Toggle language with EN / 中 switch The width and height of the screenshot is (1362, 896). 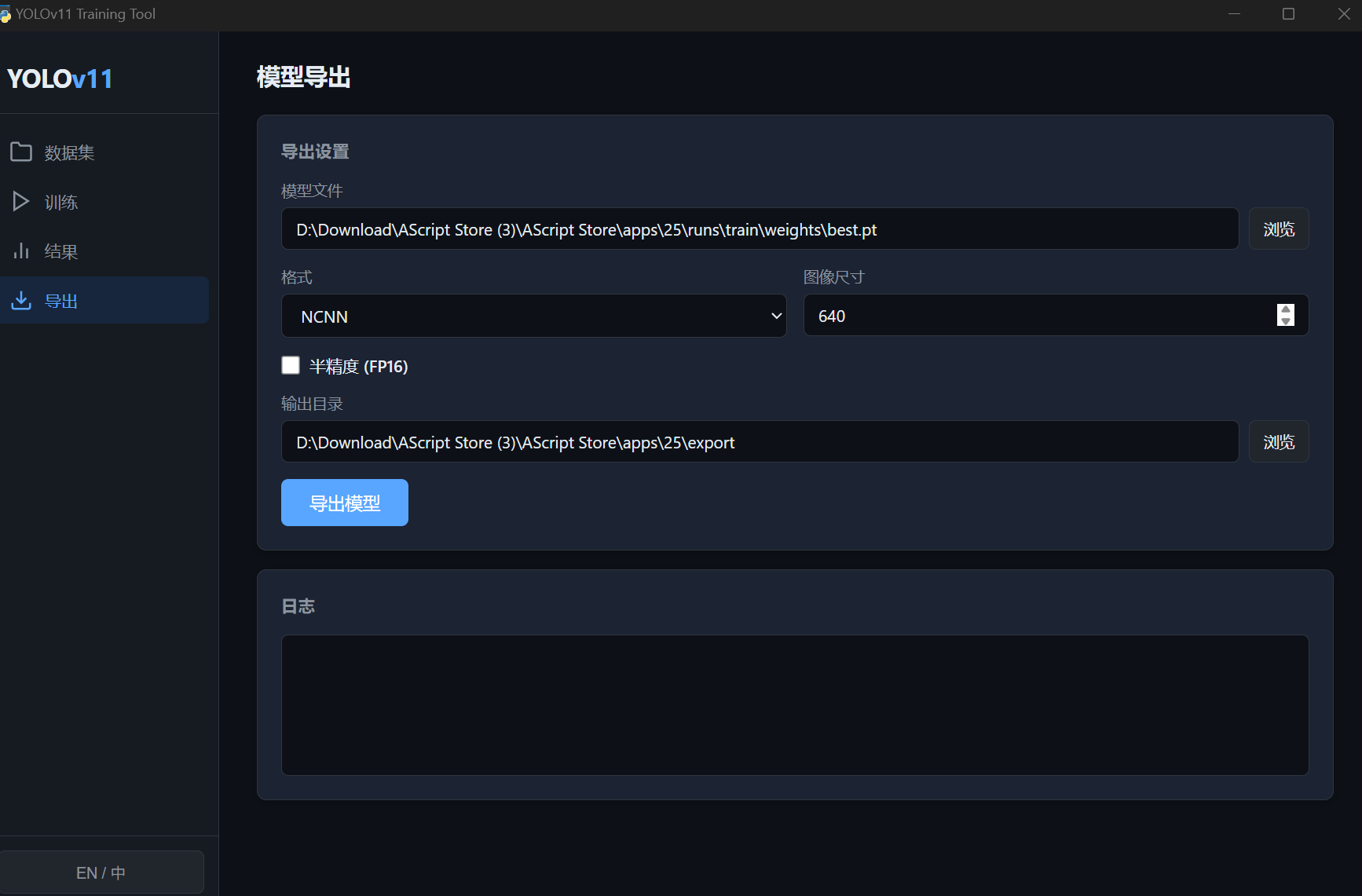point(101,872)
